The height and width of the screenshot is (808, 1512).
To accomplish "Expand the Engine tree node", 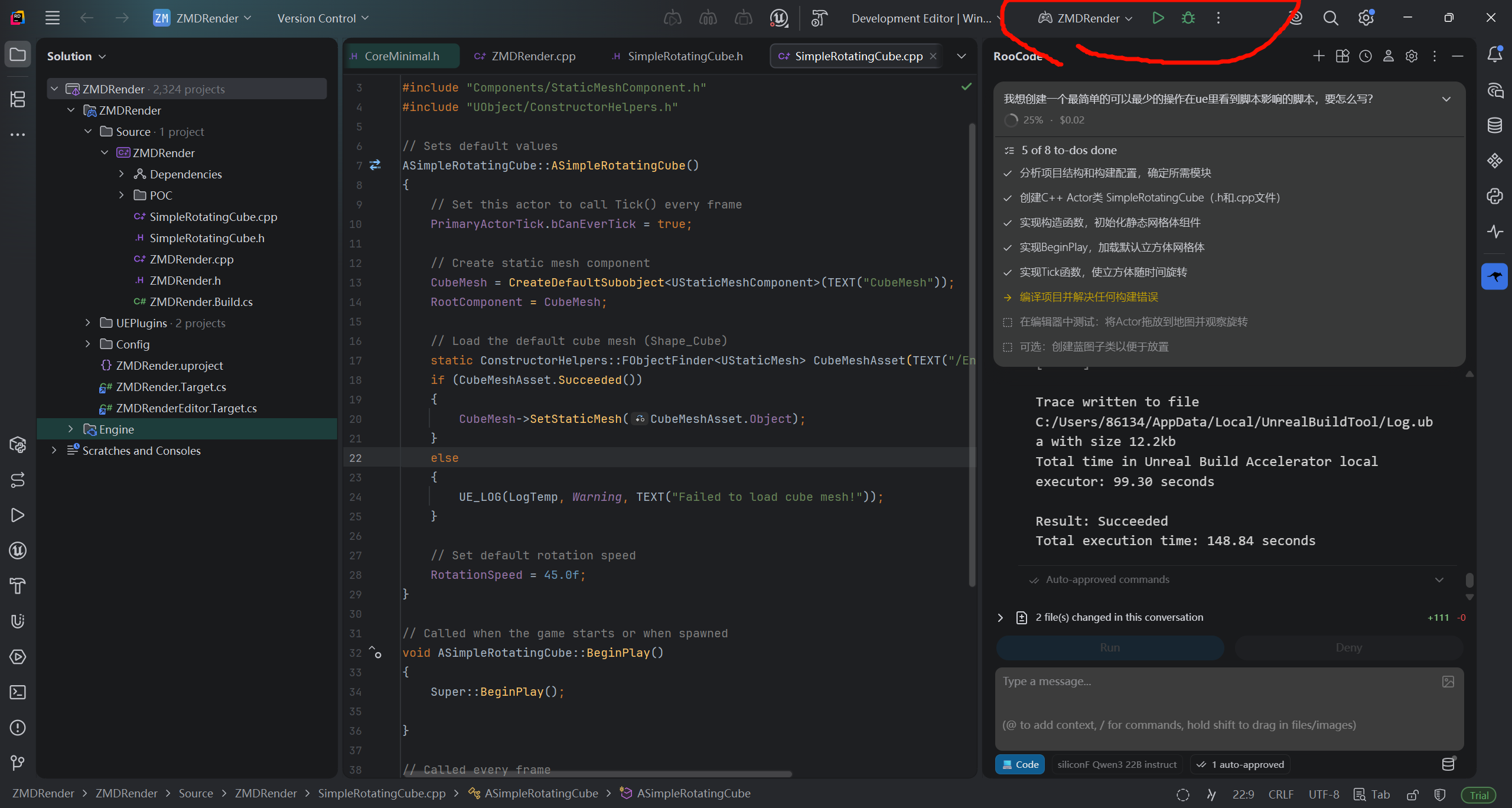I will pos(70,429).
